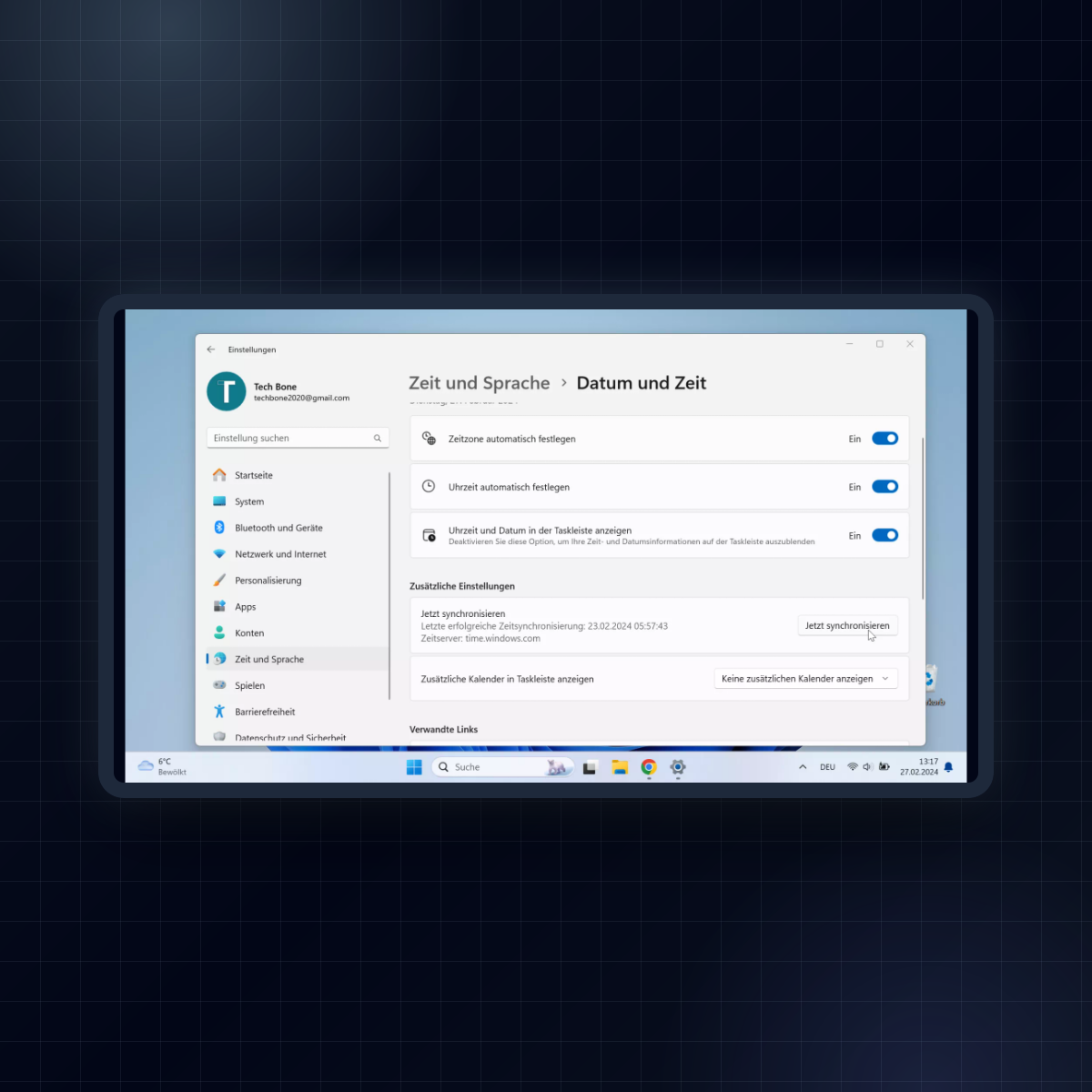Click the globe-clock icon beside Zeitzone automatisch
This screenshot has height=1092, width=1092.
coord(429,439)
